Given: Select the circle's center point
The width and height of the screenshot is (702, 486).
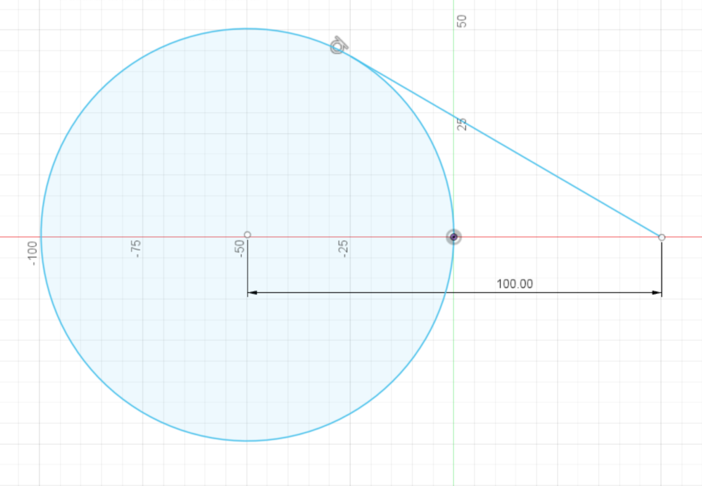Looking at the screenshot, I should (x=248, y=235).
